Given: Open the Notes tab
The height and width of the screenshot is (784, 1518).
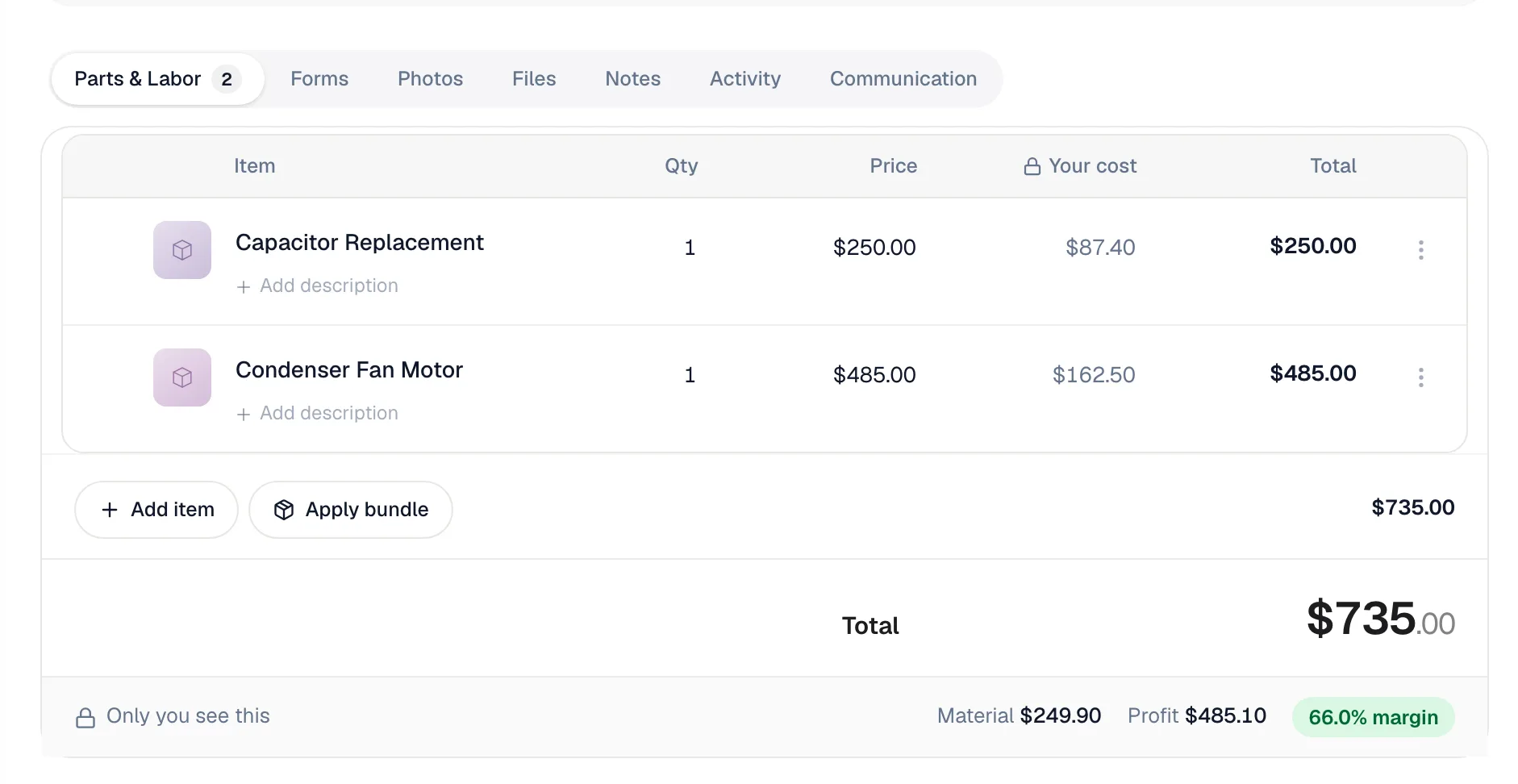Looking at the screenshot, I should tap(632, 79).
